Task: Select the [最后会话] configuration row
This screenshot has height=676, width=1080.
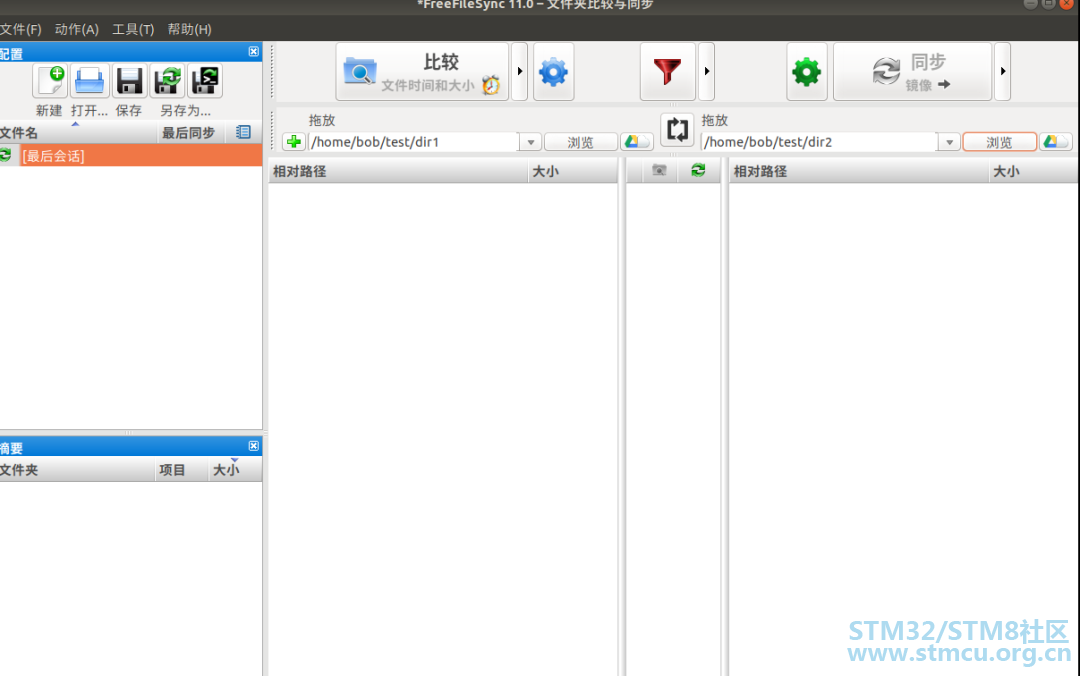Action: (x=131, y=156)
